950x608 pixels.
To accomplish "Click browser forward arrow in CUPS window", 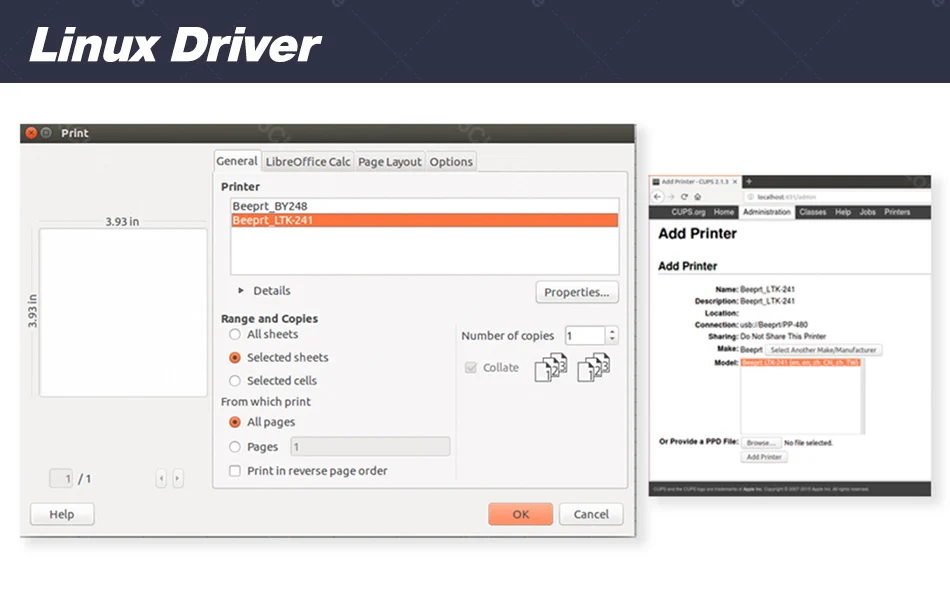I will click(671, 197).
